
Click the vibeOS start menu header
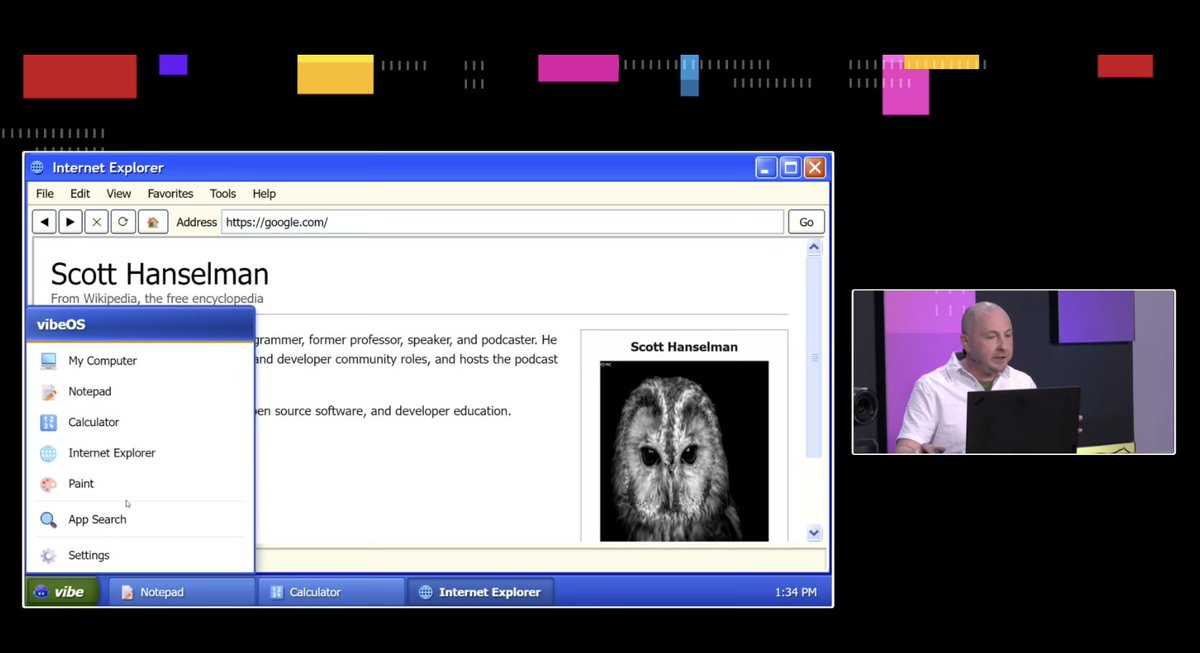(140, 324)
